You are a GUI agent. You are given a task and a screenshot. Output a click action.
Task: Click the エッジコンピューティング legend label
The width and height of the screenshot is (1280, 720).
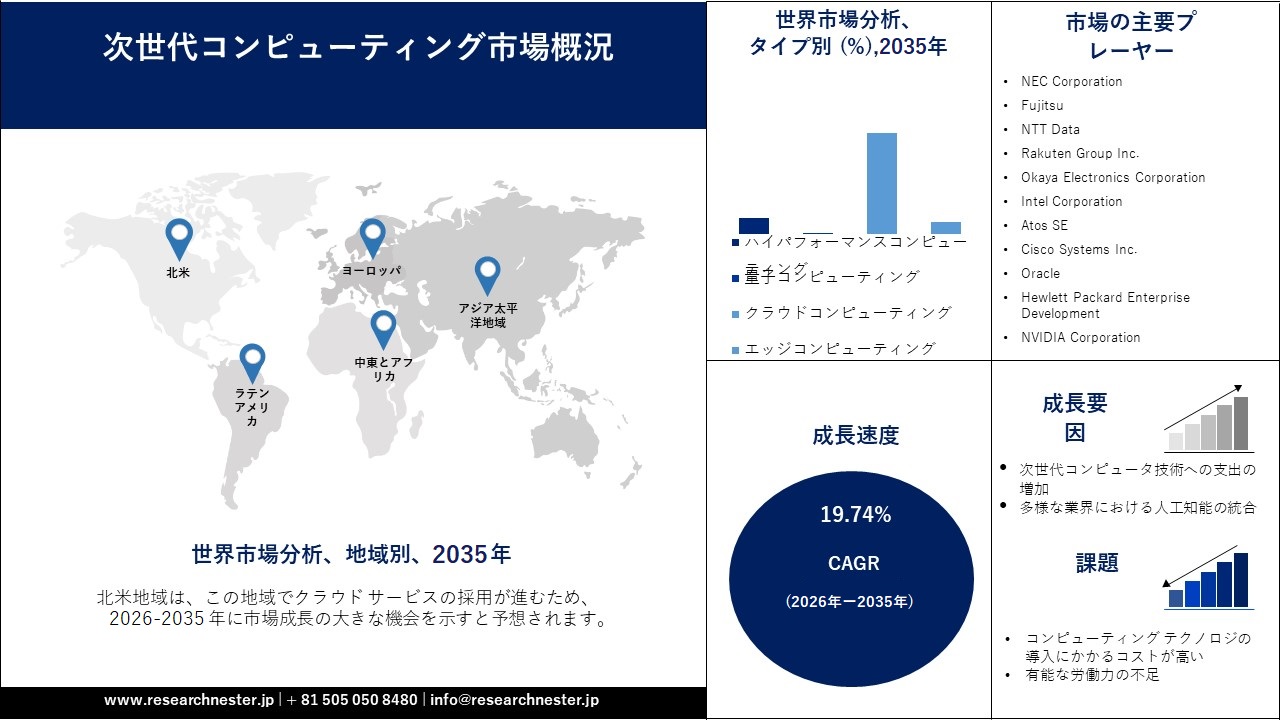(840, 349)
